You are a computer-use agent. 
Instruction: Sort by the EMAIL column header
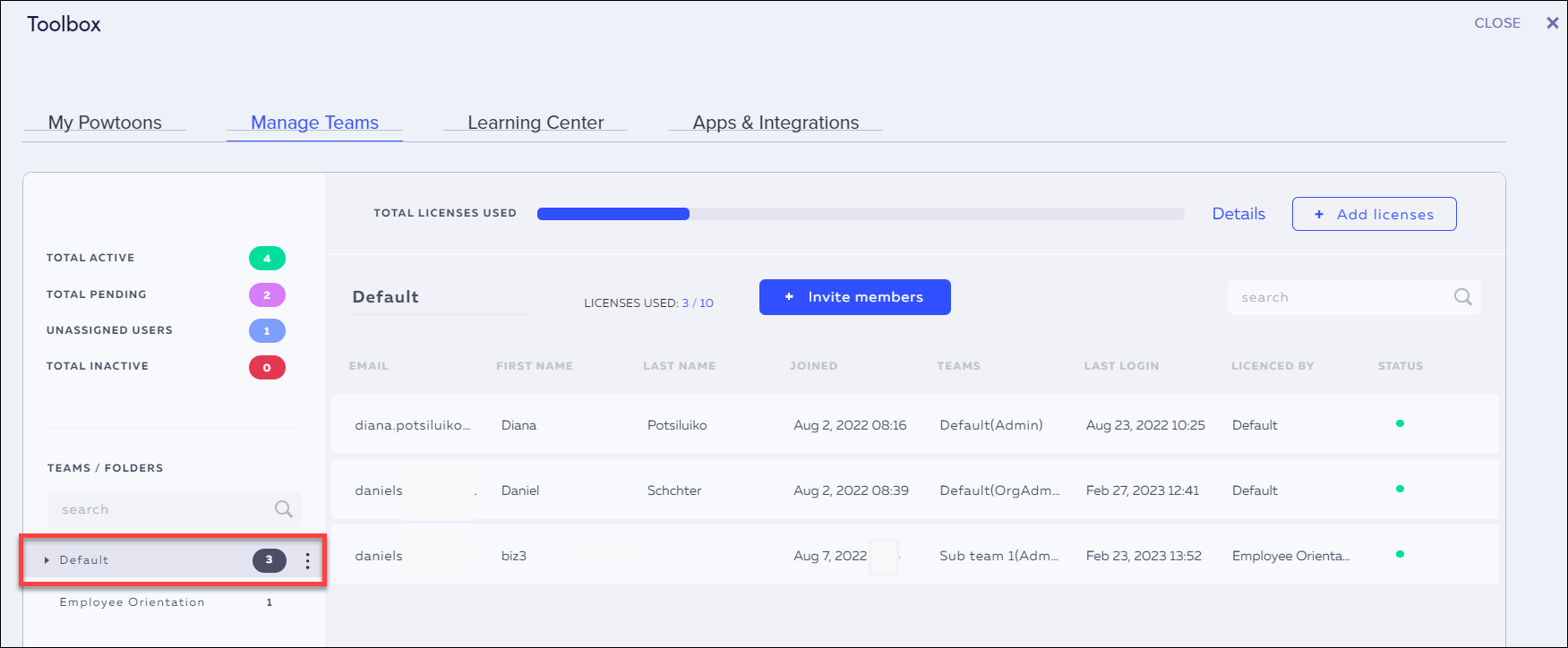point(369,366)
